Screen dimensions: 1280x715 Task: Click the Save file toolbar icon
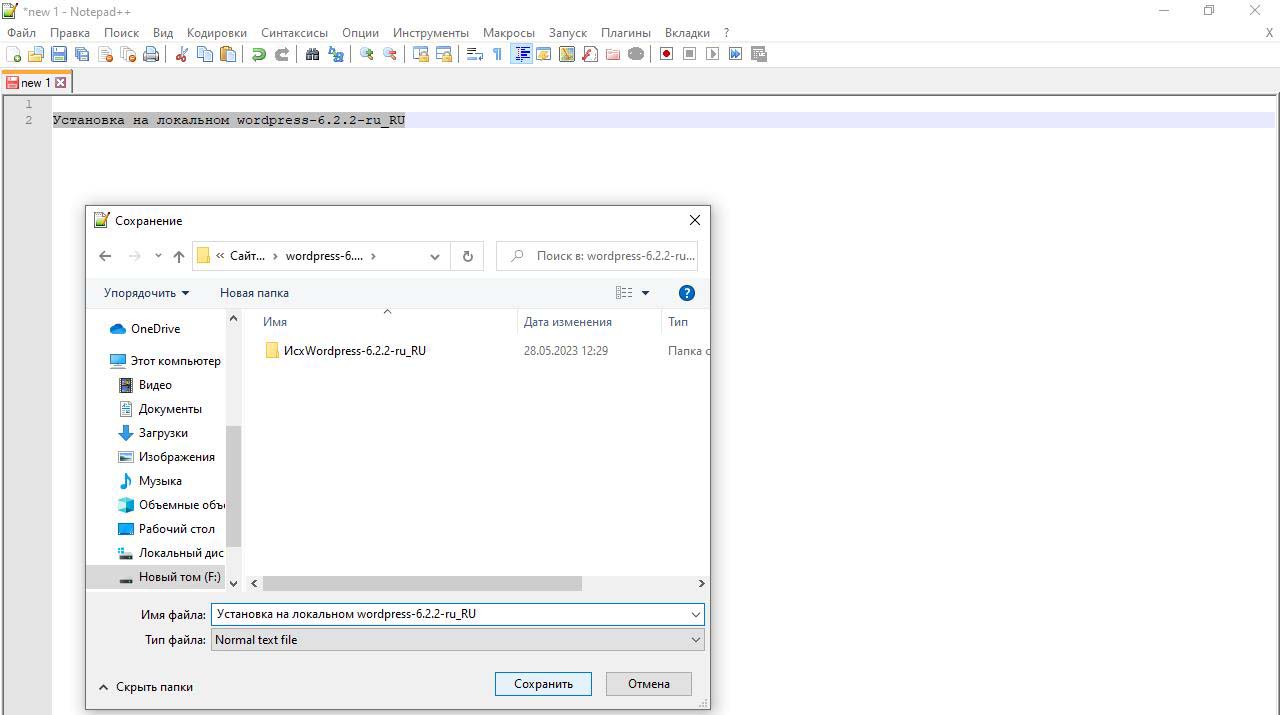pos(59,54)
